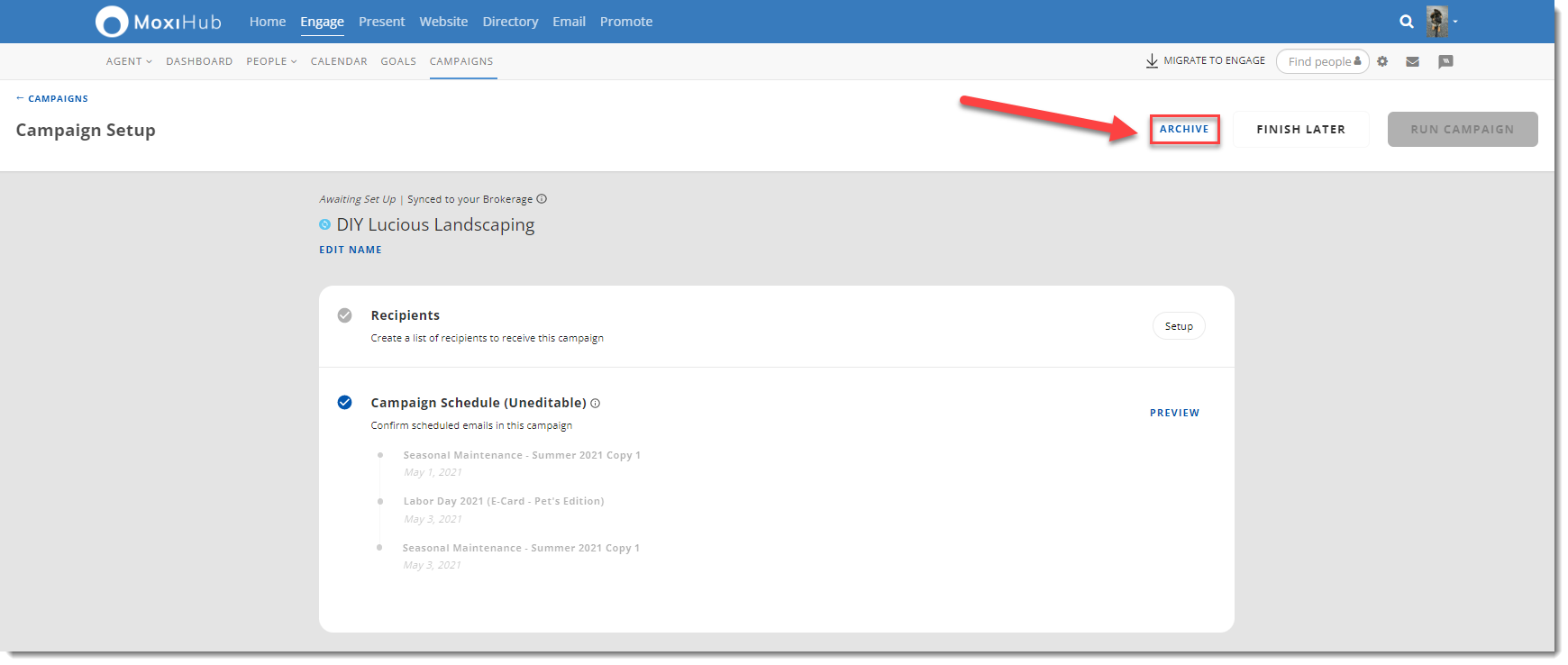Open the Promote menu item
Screen dimensions: 1568x665
625,22
